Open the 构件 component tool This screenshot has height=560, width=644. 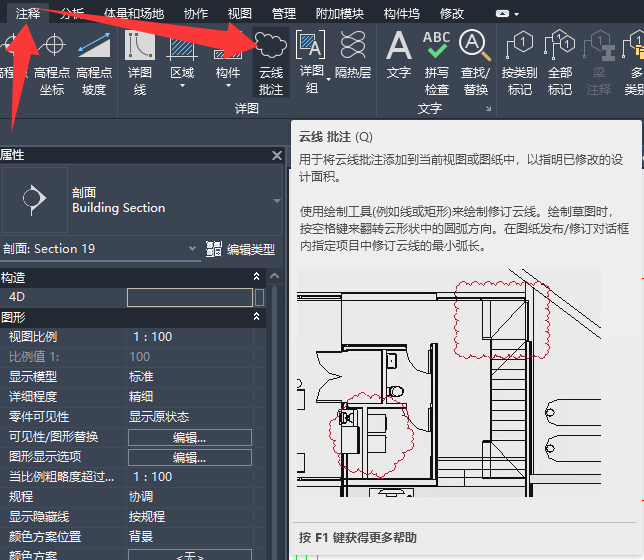coord(228,60)
